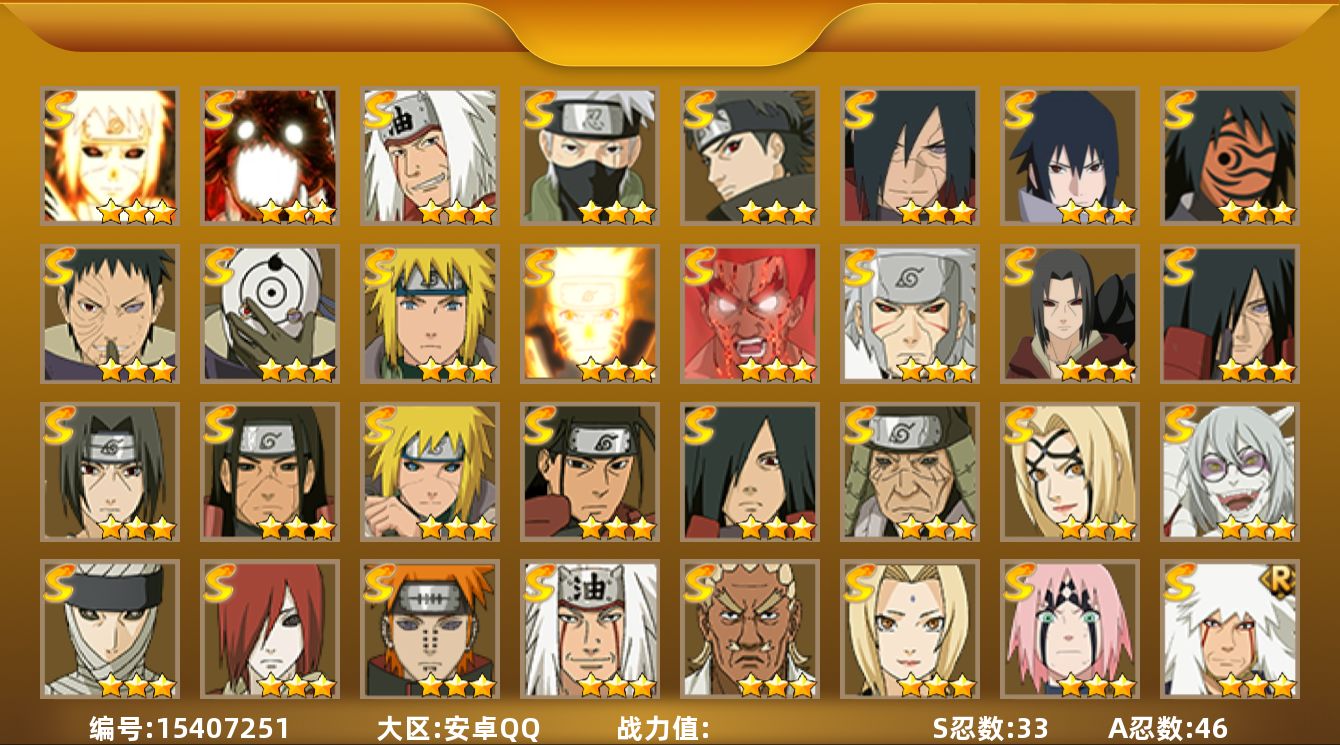Click the dark-skinned Raikage portrait
Screen dimensions: 1340x745
750,629
